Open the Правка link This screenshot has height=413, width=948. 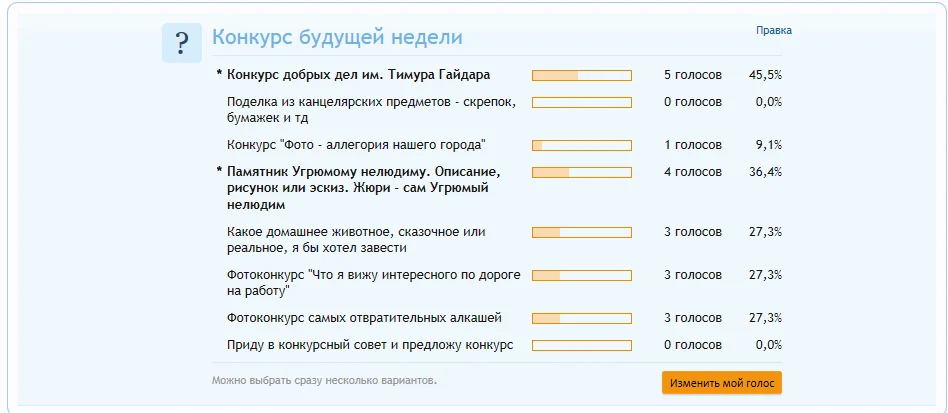774,30
